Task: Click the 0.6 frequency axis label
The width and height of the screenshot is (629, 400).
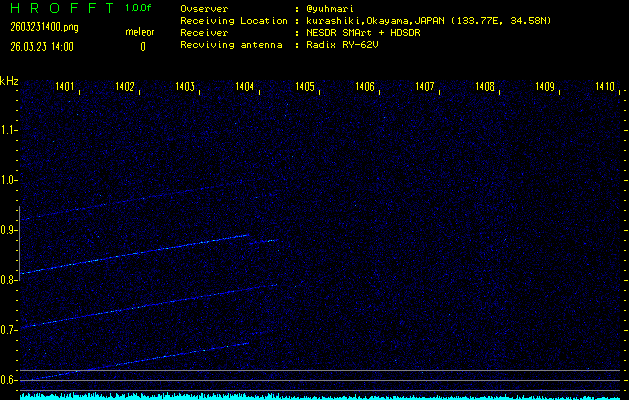Action: click(x=9, y=380)
